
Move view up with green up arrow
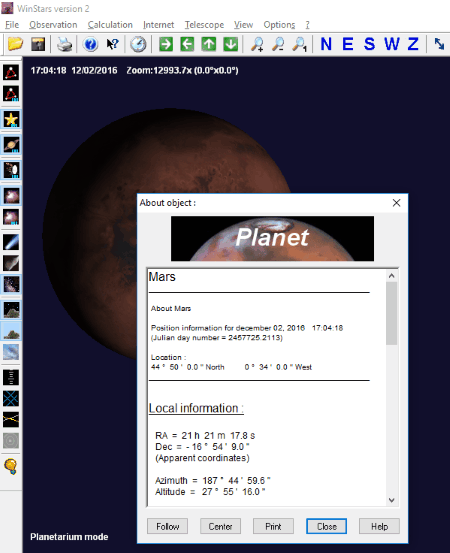tap(209, 44)
